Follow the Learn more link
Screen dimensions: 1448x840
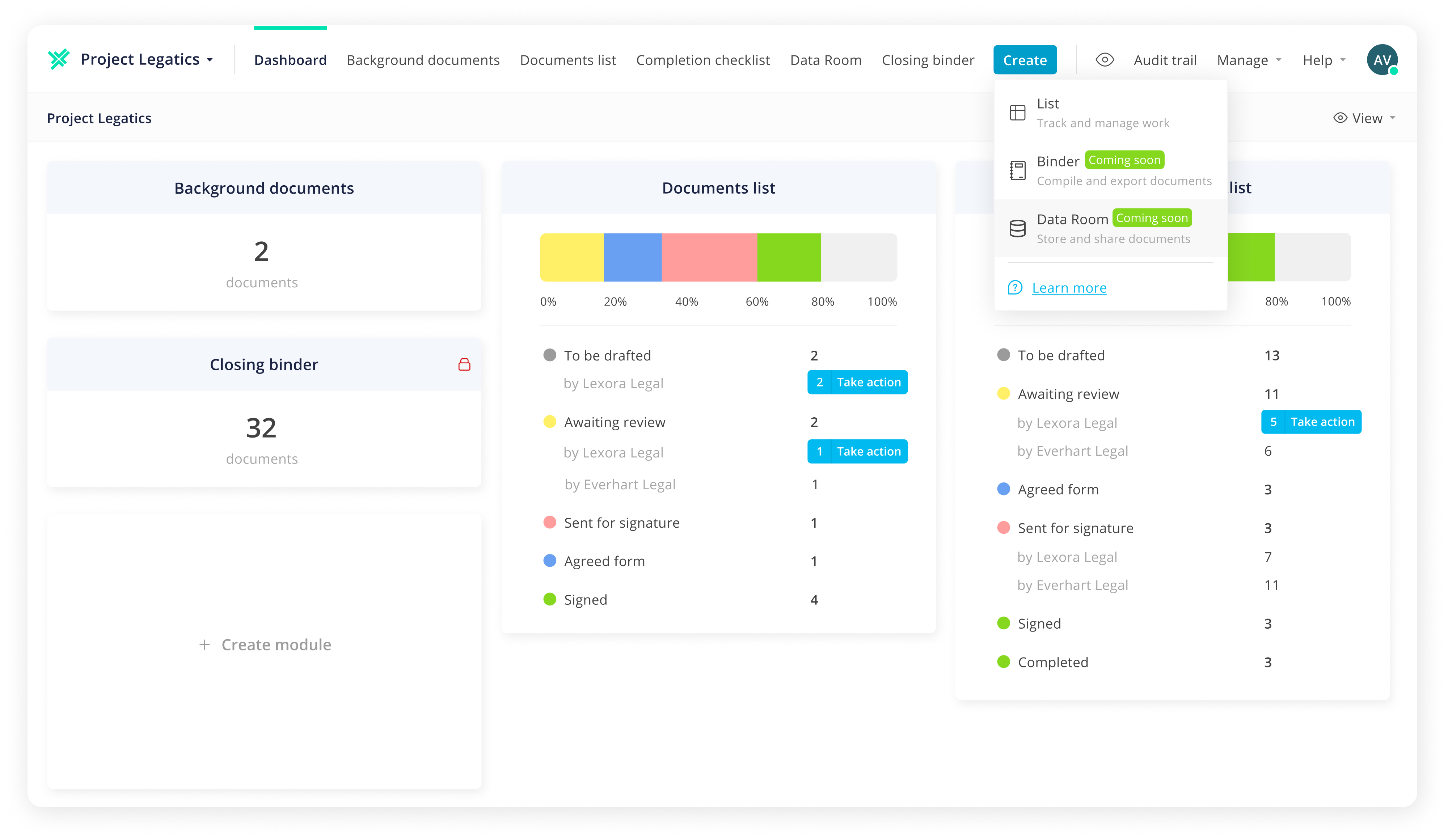coord(1069,288)
